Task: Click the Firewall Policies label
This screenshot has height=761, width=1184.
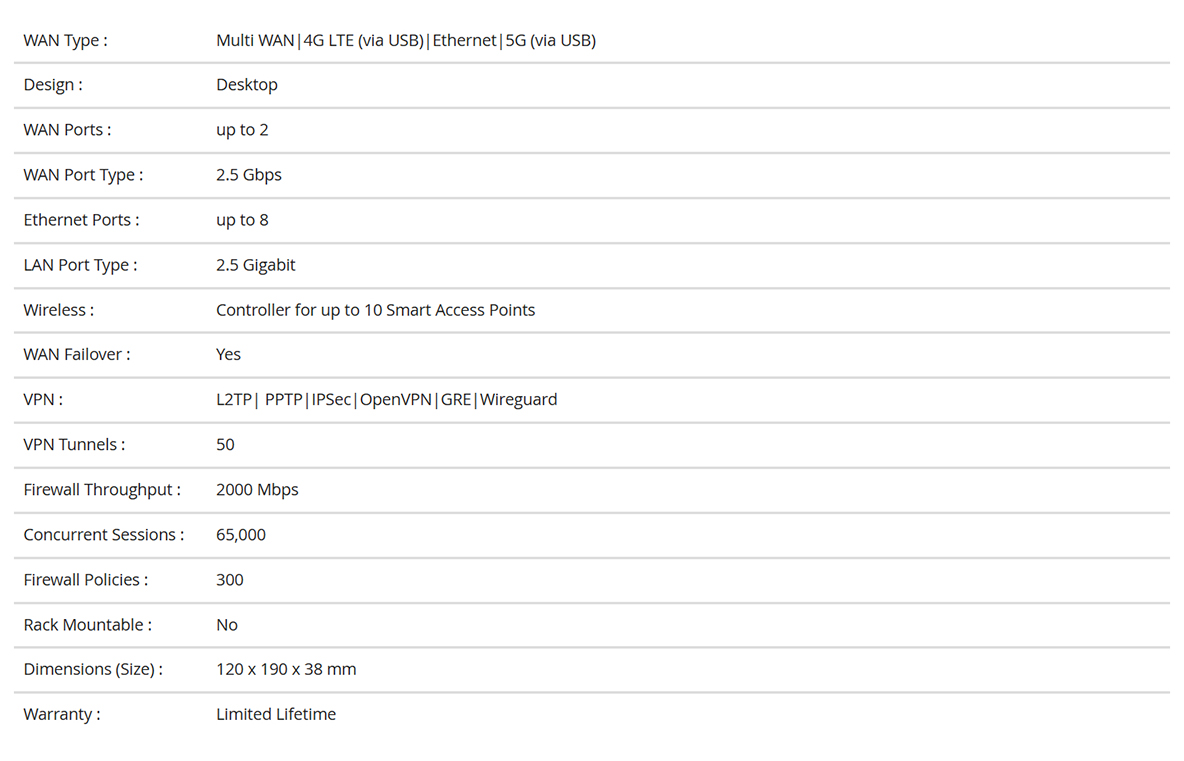Action: tap(86, 580)
